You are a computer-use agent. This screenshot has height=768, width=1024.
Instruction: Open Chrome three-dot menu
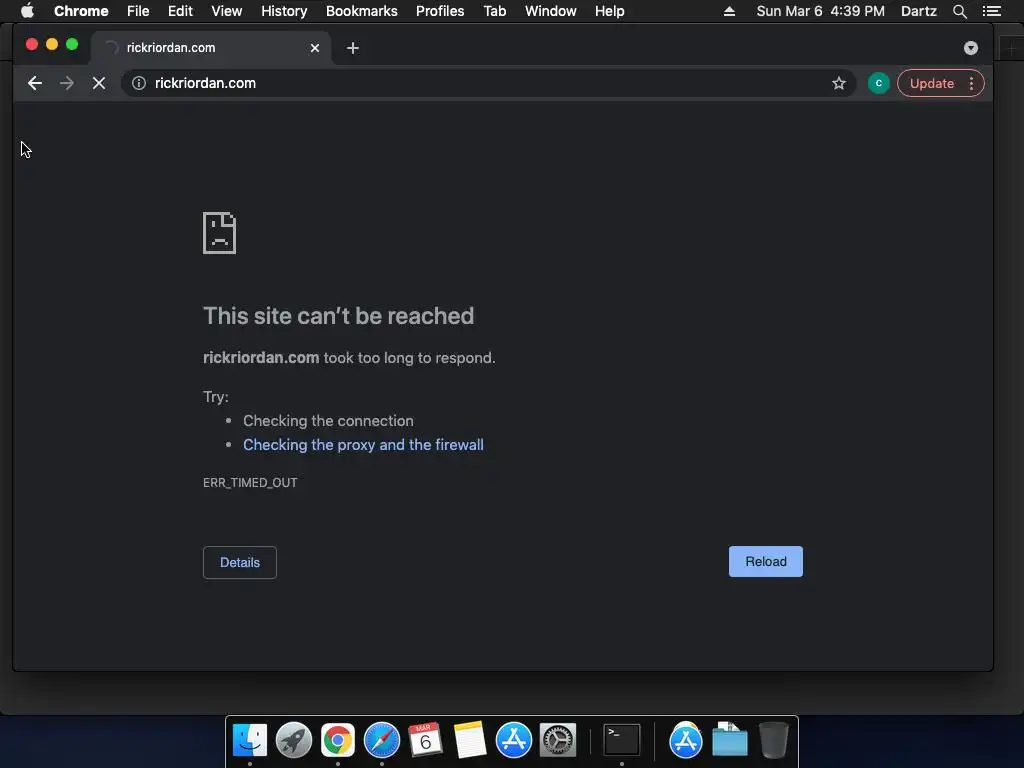pos(972,83)
